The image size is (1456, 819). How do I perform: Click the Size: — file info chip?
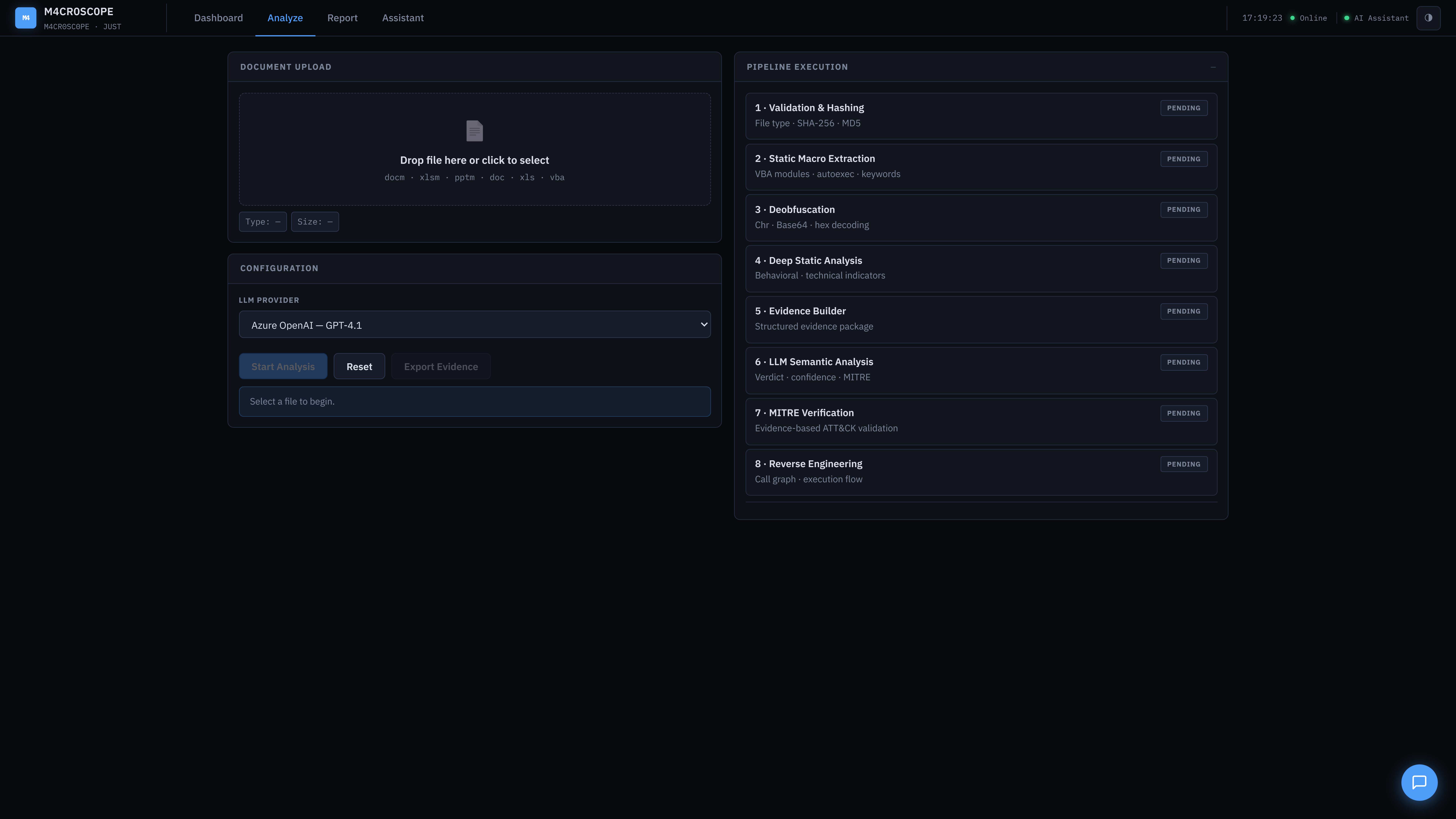point(315,222)
